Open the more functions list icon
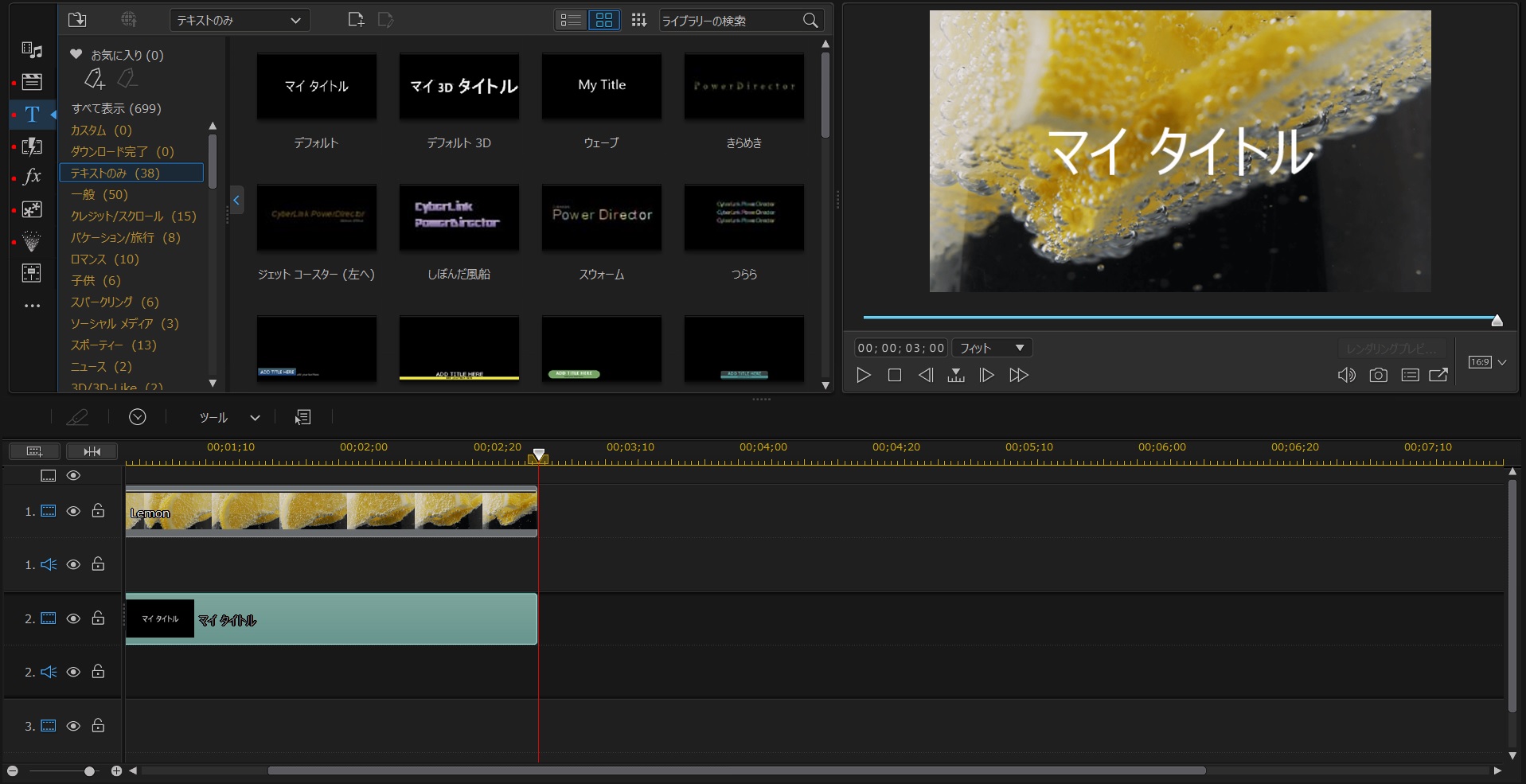The image size is (1526, 784). (x=303, y=417)
